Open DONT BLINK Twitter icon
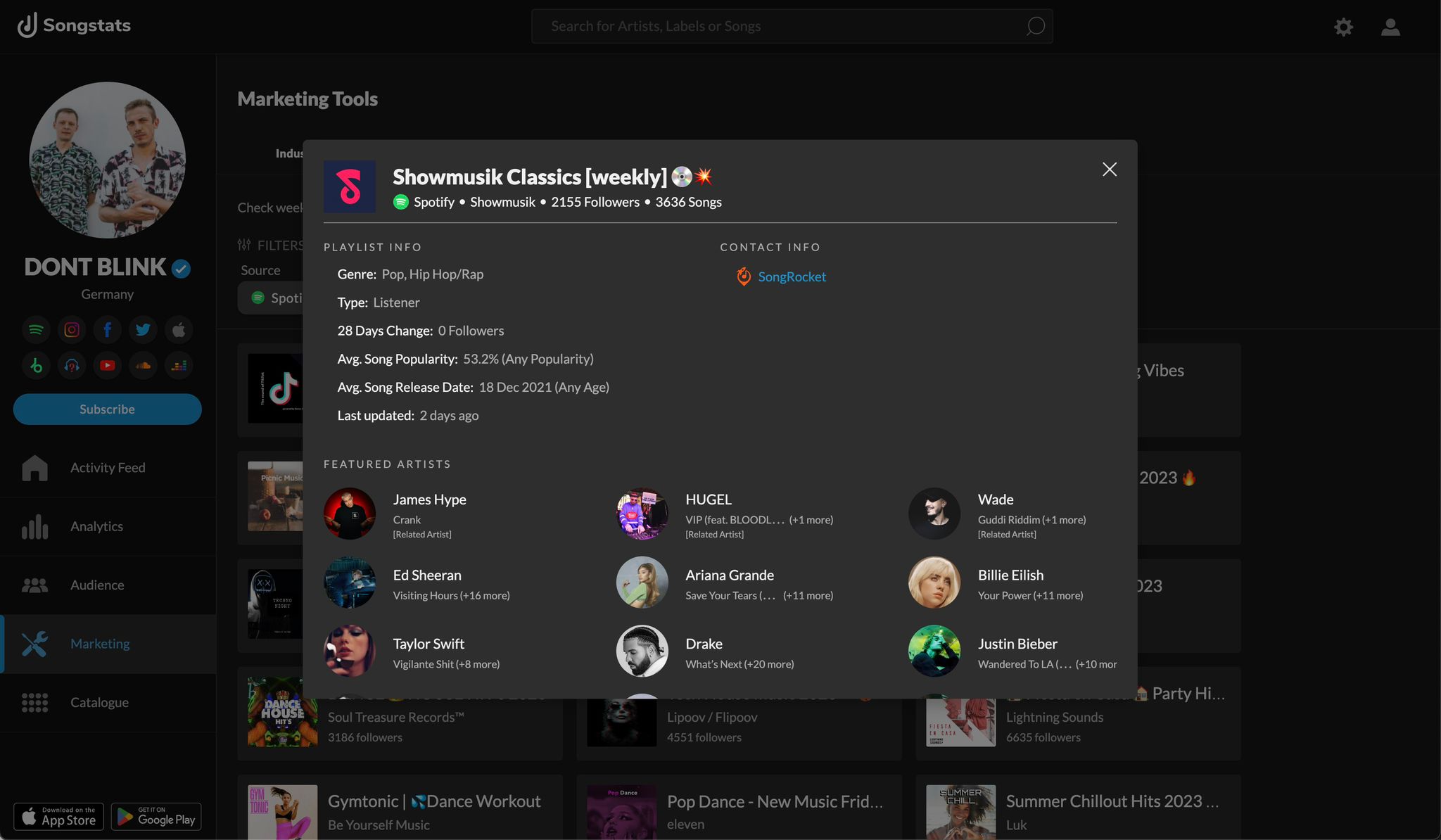 click(143, 329)
